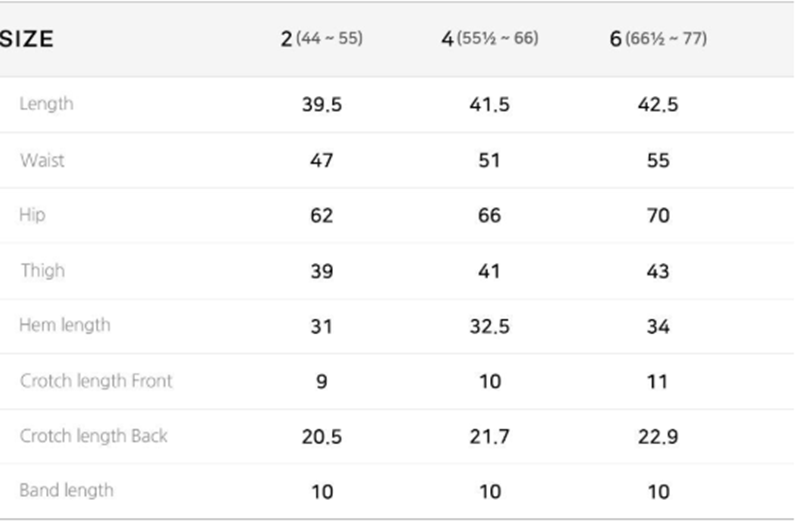Click the Hip value 70
The width and height of the screenshot is (800, 523).
tap(658, 216)
